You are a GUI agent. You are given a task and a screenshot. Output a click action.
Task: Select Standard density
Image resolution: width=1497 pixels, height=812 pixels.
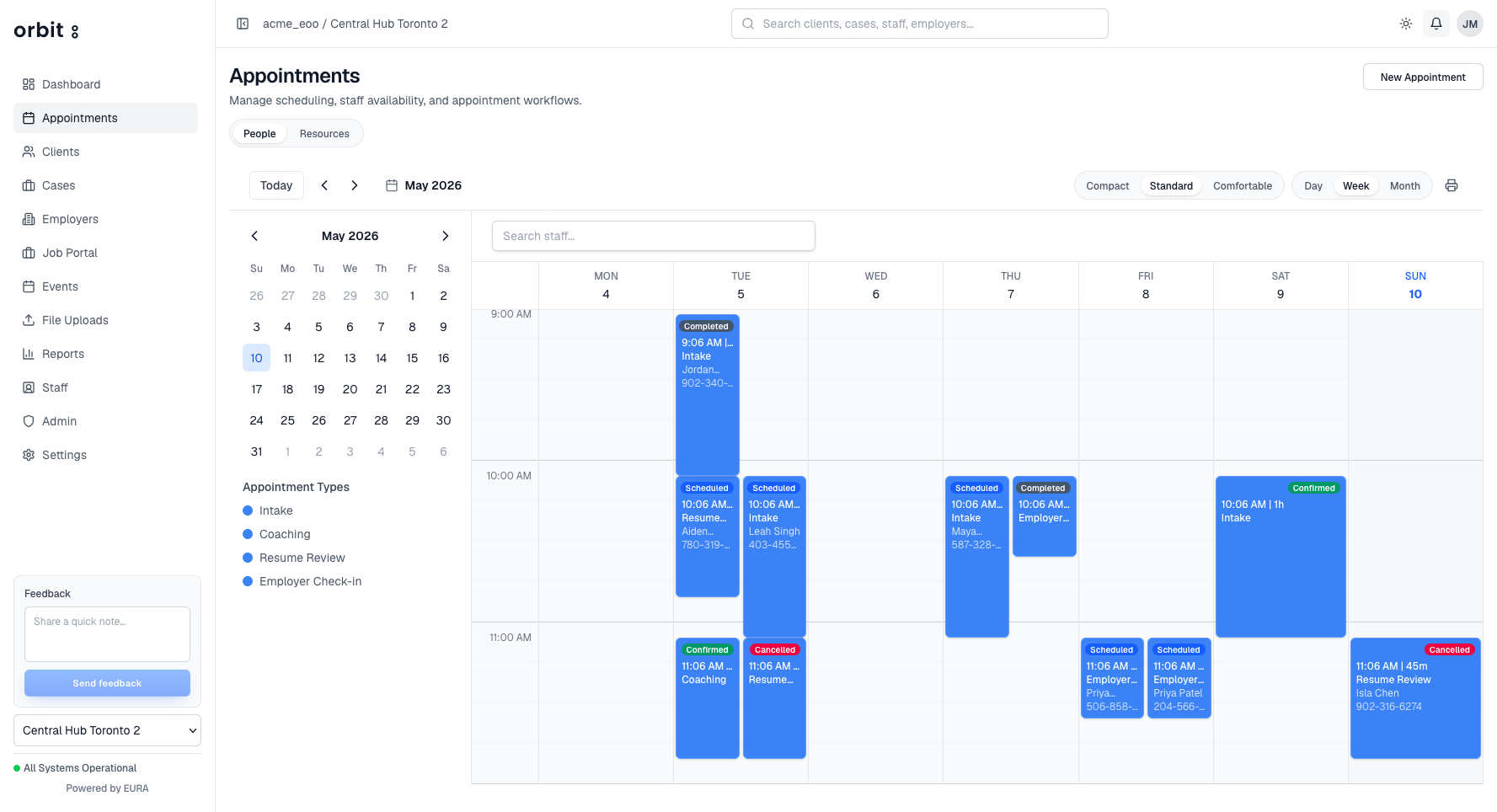1171,186
